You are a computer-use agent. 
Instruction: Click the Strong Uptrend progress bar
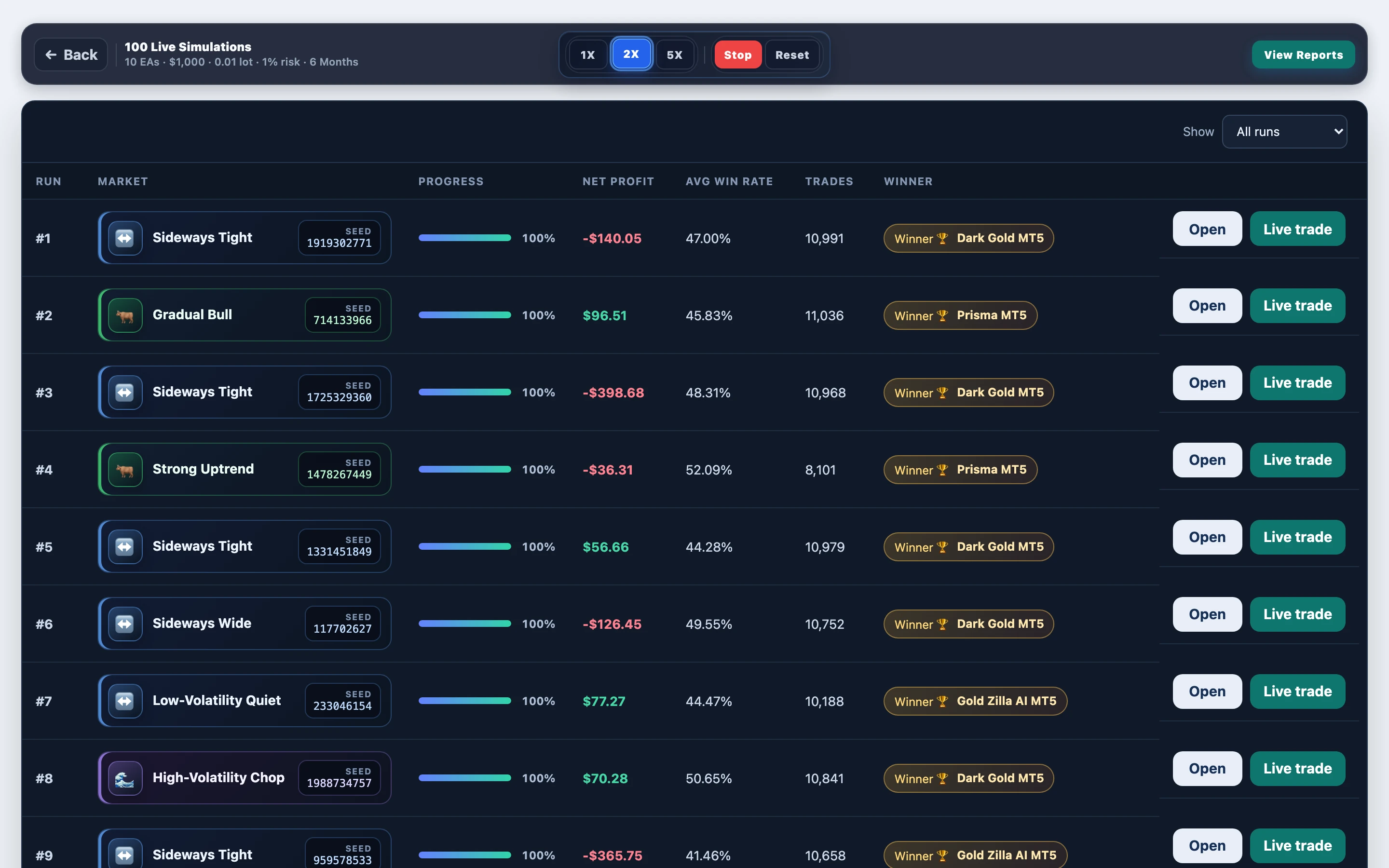coord(464,469)
